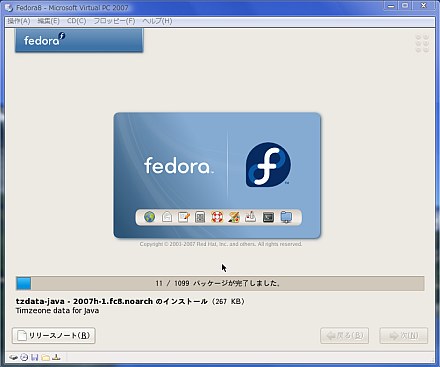Click the network adapter status icon

pos(56,357)
